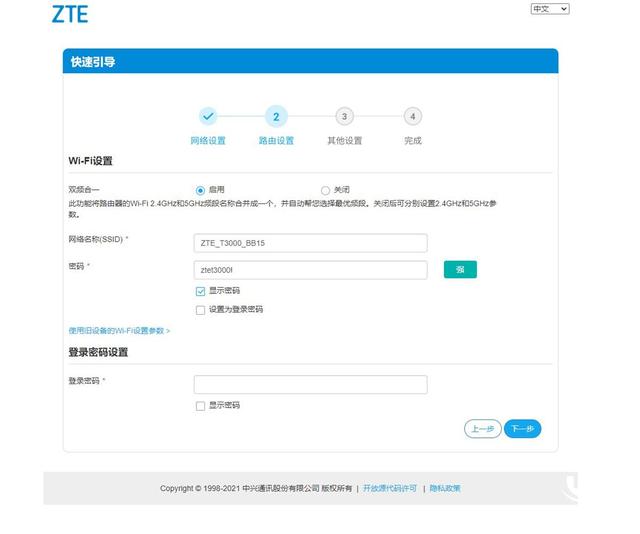640x534 pixels.
Task: Select the 启用 radio for 双频合一
Action: click(x=200, y=190)
